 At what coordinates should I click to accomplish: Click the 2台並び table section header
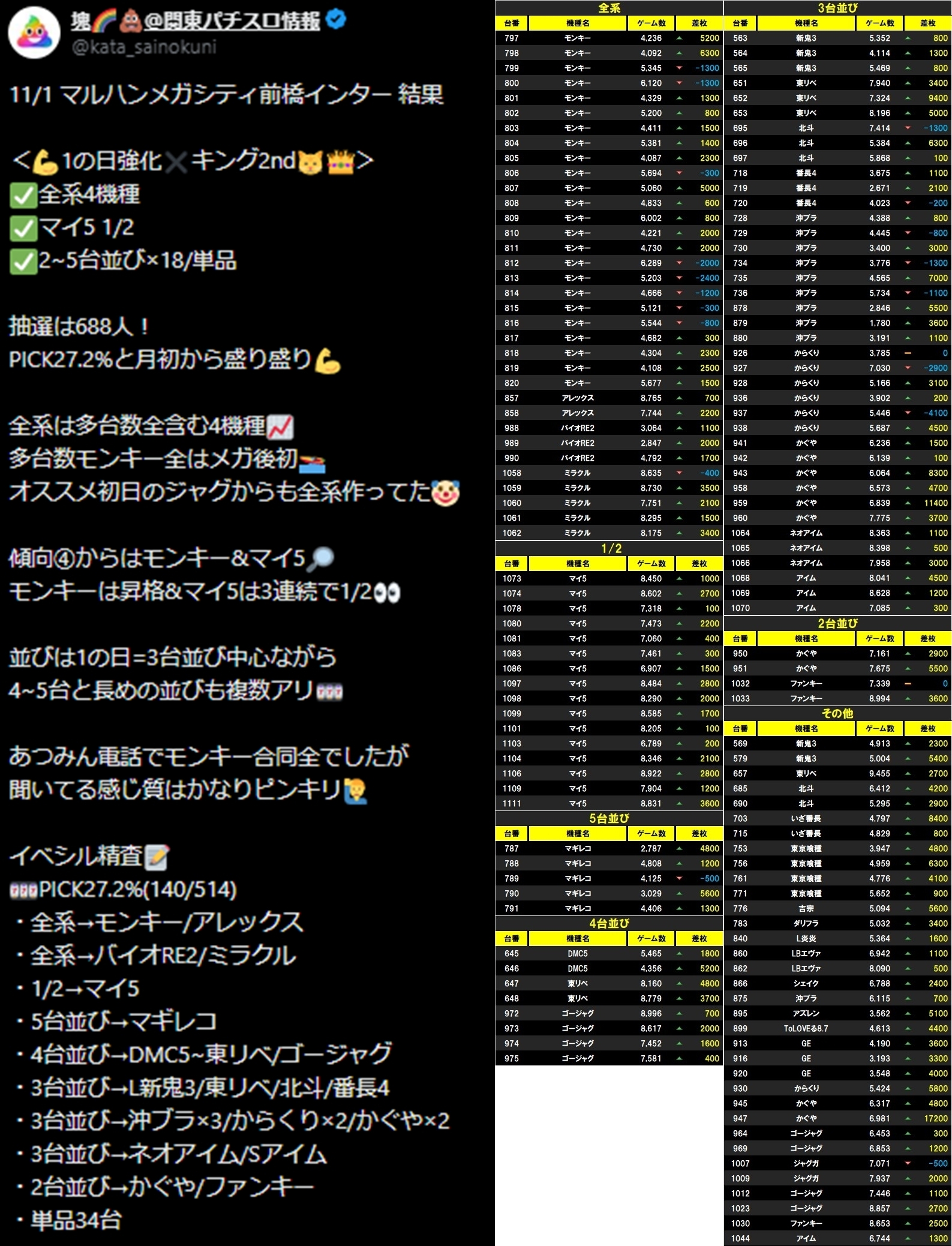837,623
